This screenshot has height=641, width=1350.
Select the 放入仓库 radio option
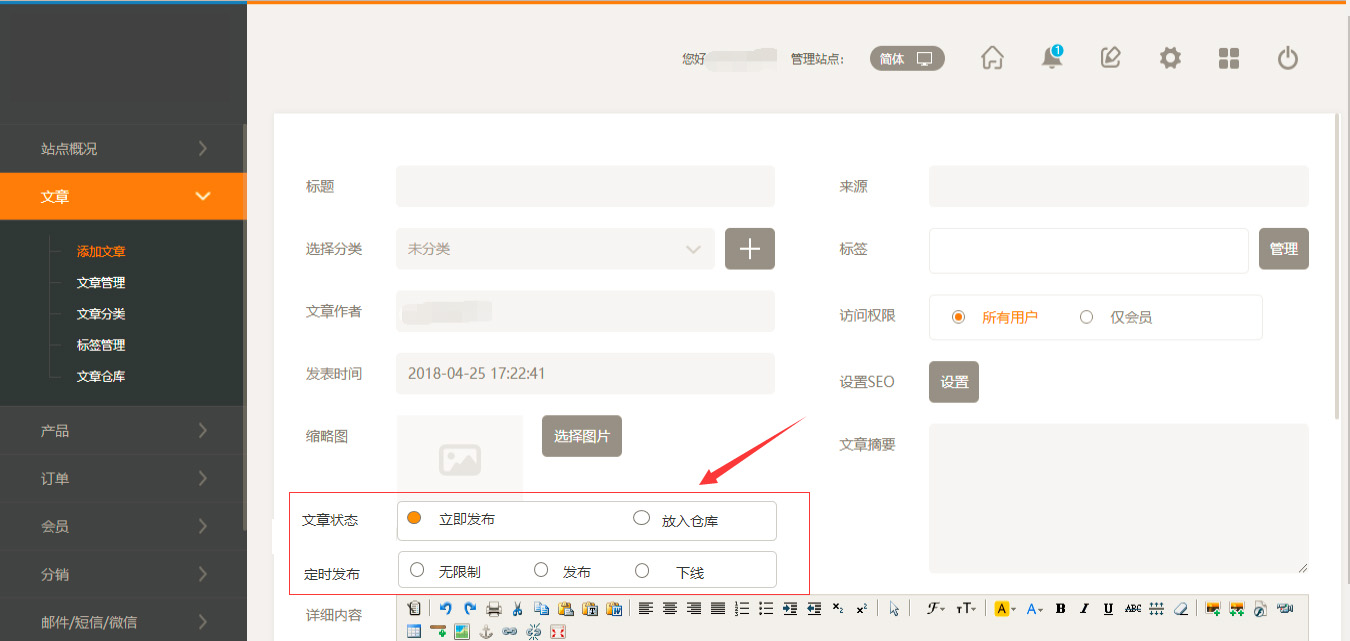coord(642,518)
